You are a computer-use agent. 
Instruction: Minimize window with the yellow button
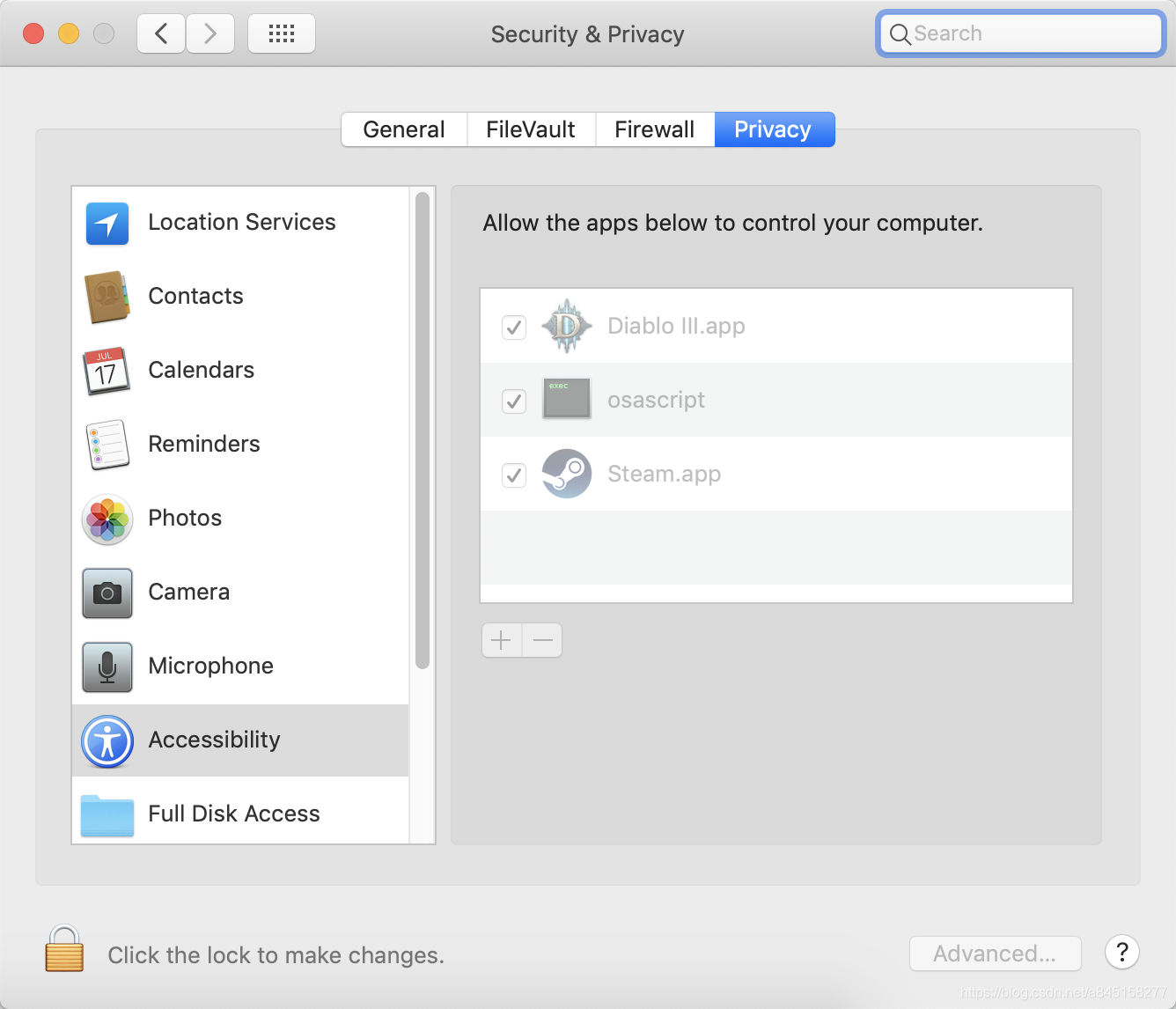coord(69,33)
